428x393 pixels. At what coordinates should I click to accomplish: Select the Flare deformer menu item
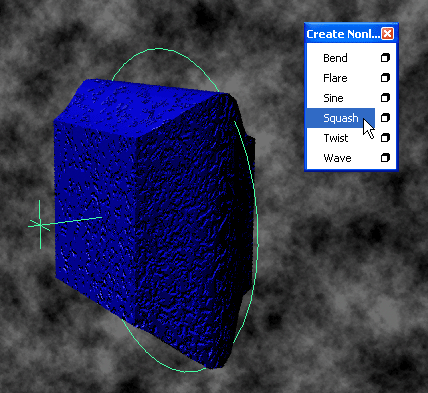pyautogui.click(x=340, y=78)
